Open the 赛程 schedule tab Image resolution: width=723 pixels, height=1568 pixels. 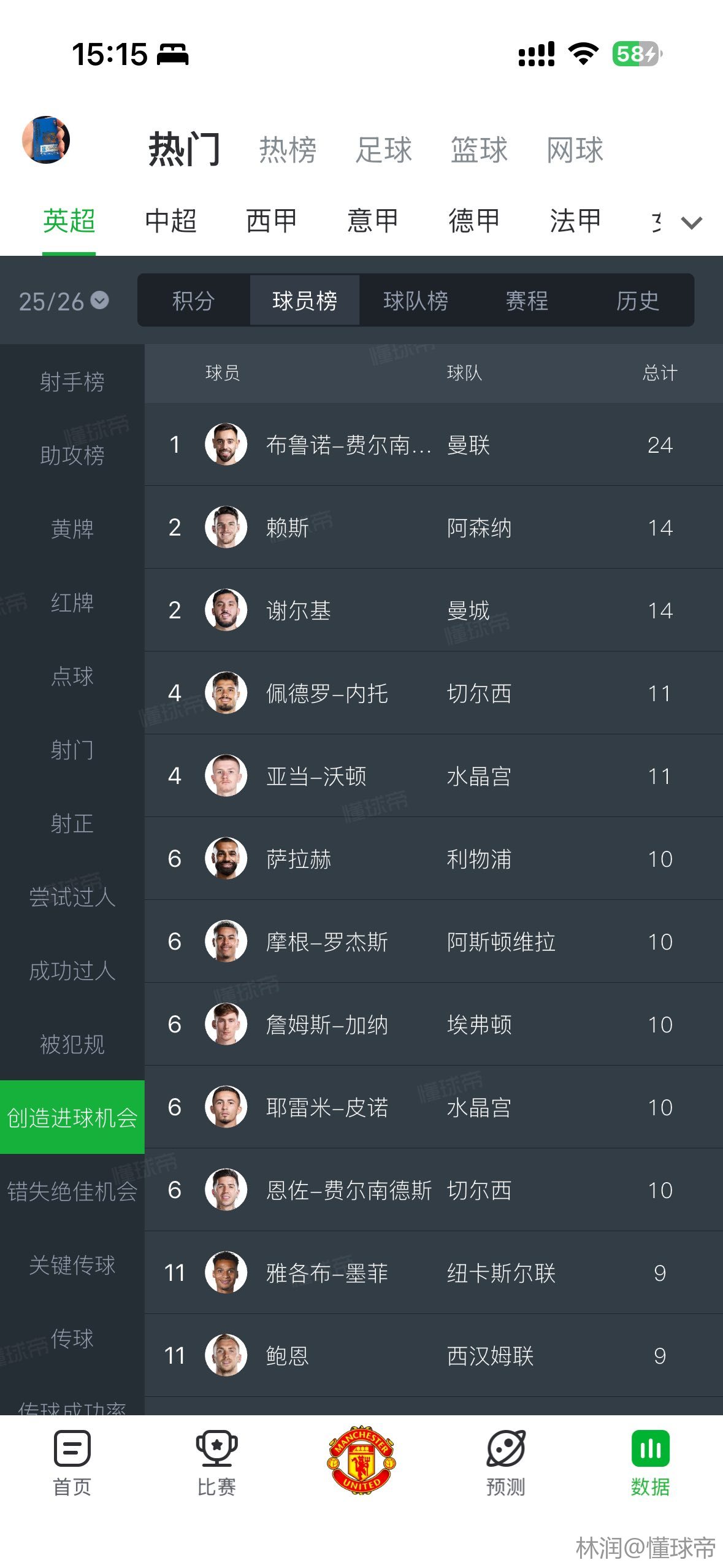coord(527,301)
